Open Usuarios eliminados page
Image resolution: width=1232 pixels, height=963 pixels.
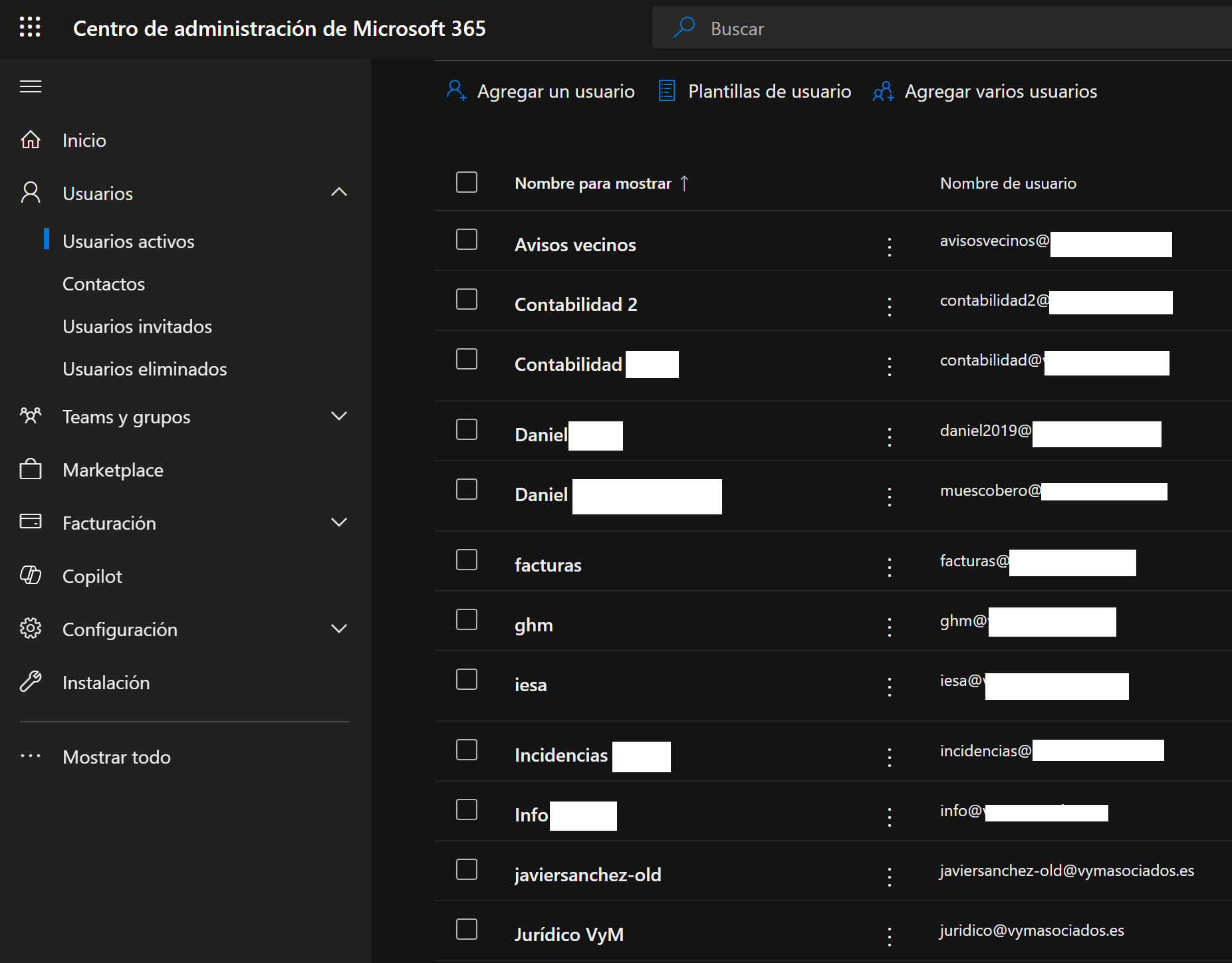point(144,369)
